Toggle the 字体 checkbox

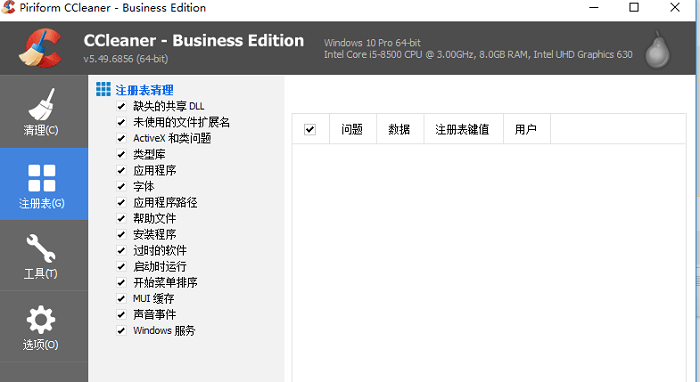[x=121, y=187]
